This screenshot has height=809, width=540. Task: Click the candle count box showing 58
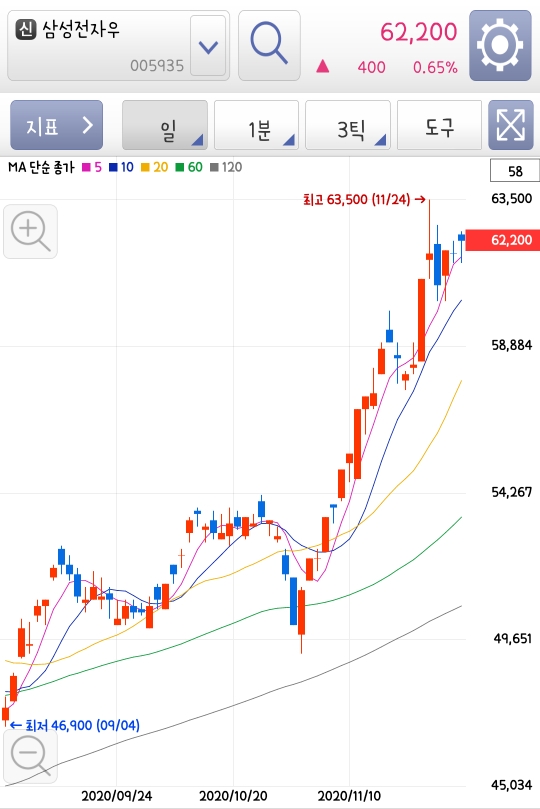coord(515,171)
